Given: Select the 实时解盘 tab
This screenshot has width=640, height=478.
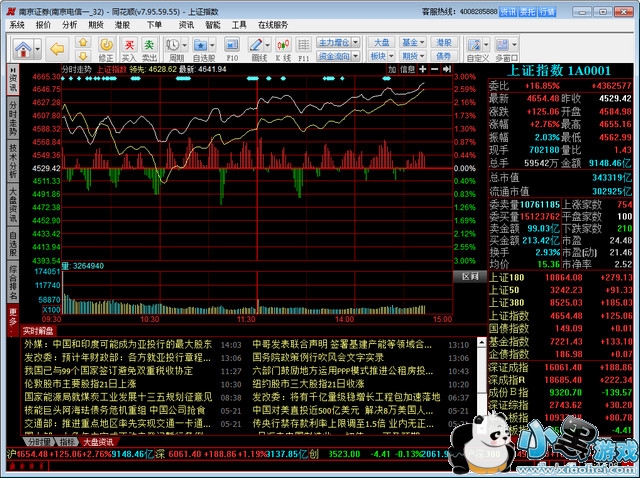Looking at the screenshot, I should [x=38, y=331].
